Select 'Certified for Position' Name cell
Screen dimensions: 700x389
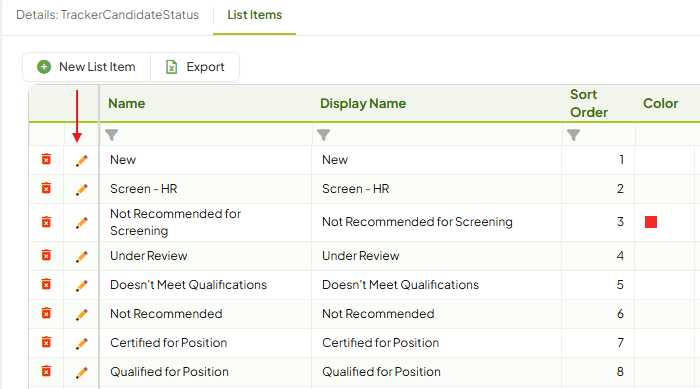(206, 343)
